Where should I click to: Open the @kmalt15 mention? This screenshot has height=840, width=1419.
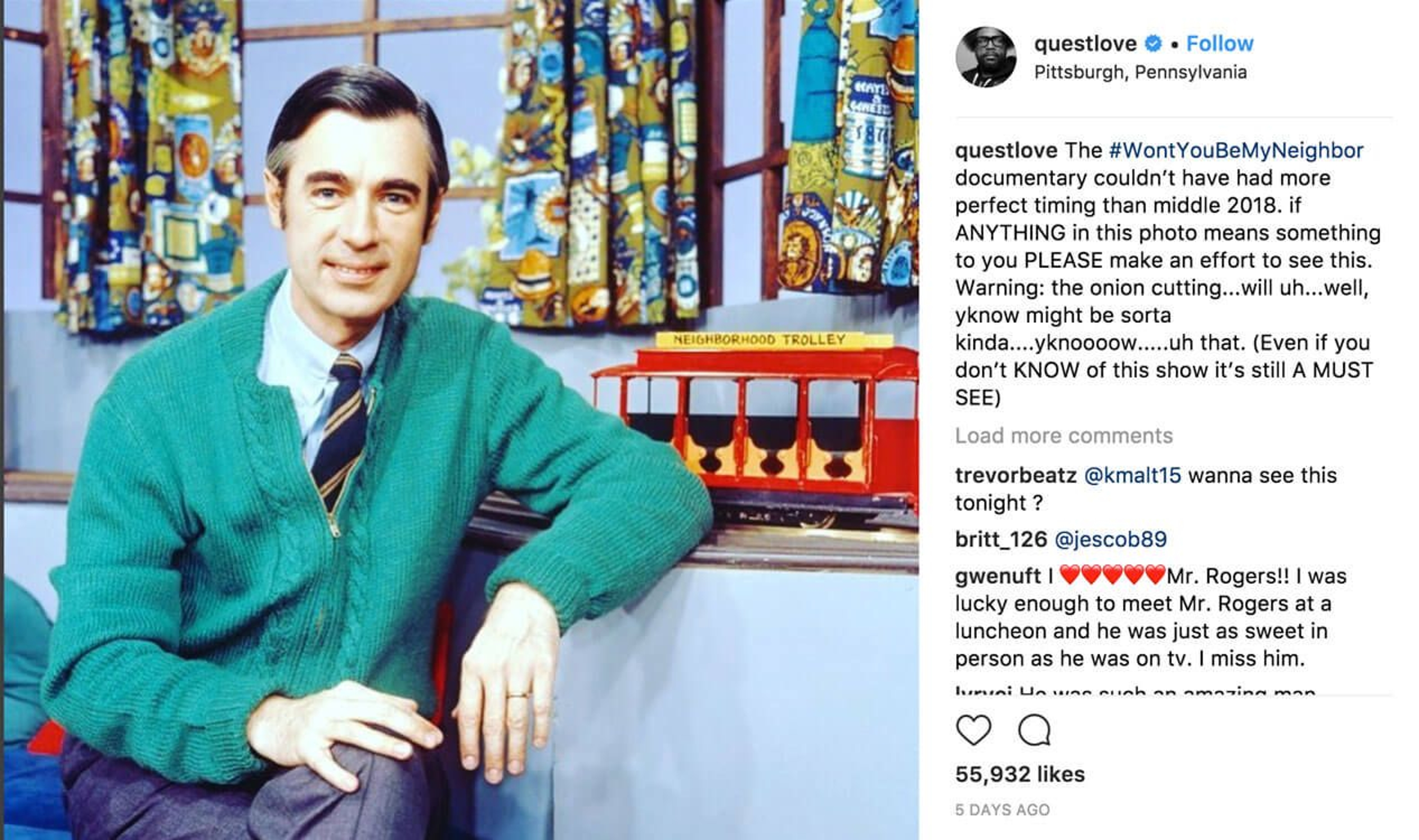click(1133, 476)
